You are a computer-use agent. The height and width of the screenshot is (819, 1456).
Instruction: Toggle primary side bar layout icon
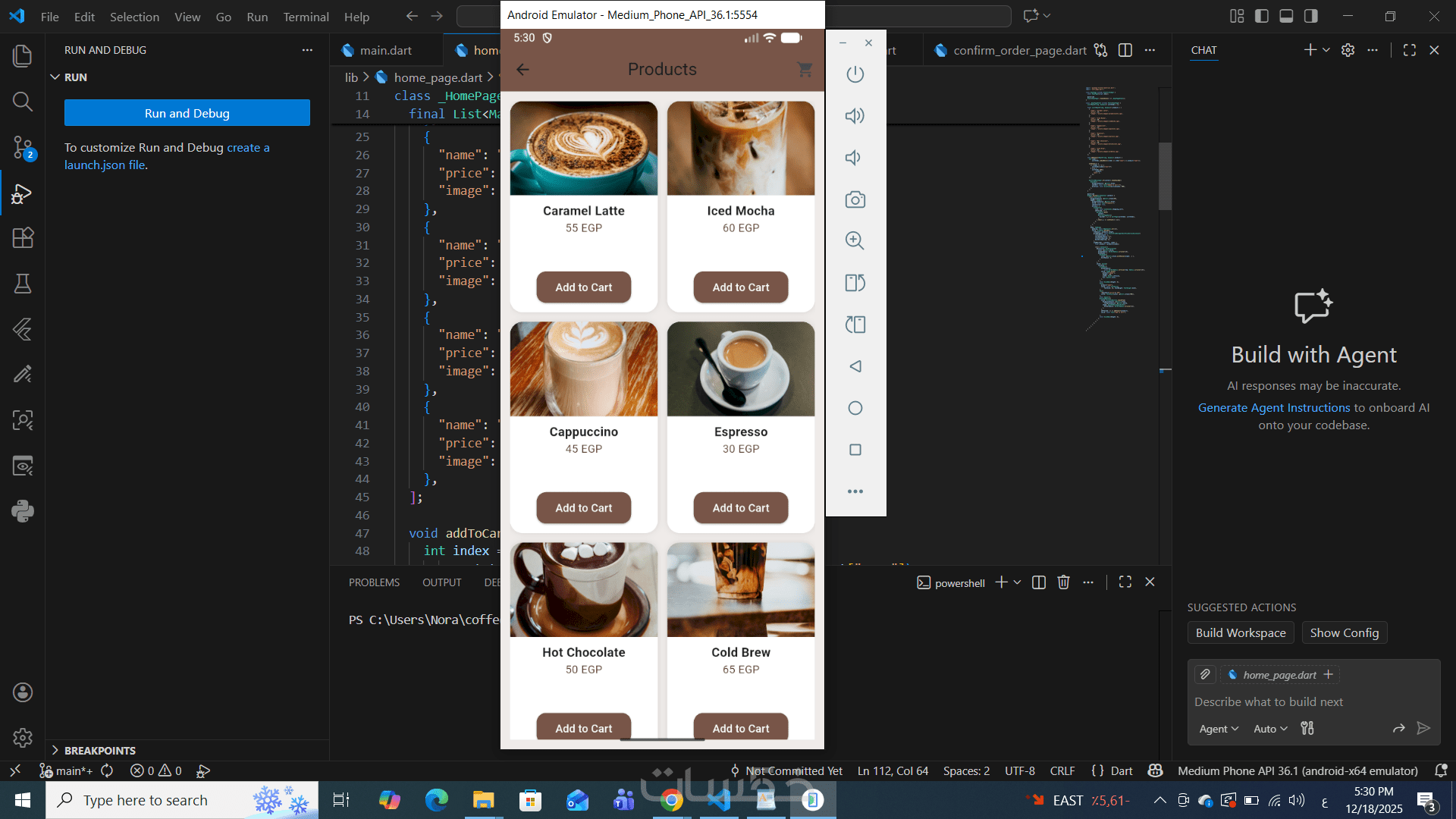(1262, 16)
